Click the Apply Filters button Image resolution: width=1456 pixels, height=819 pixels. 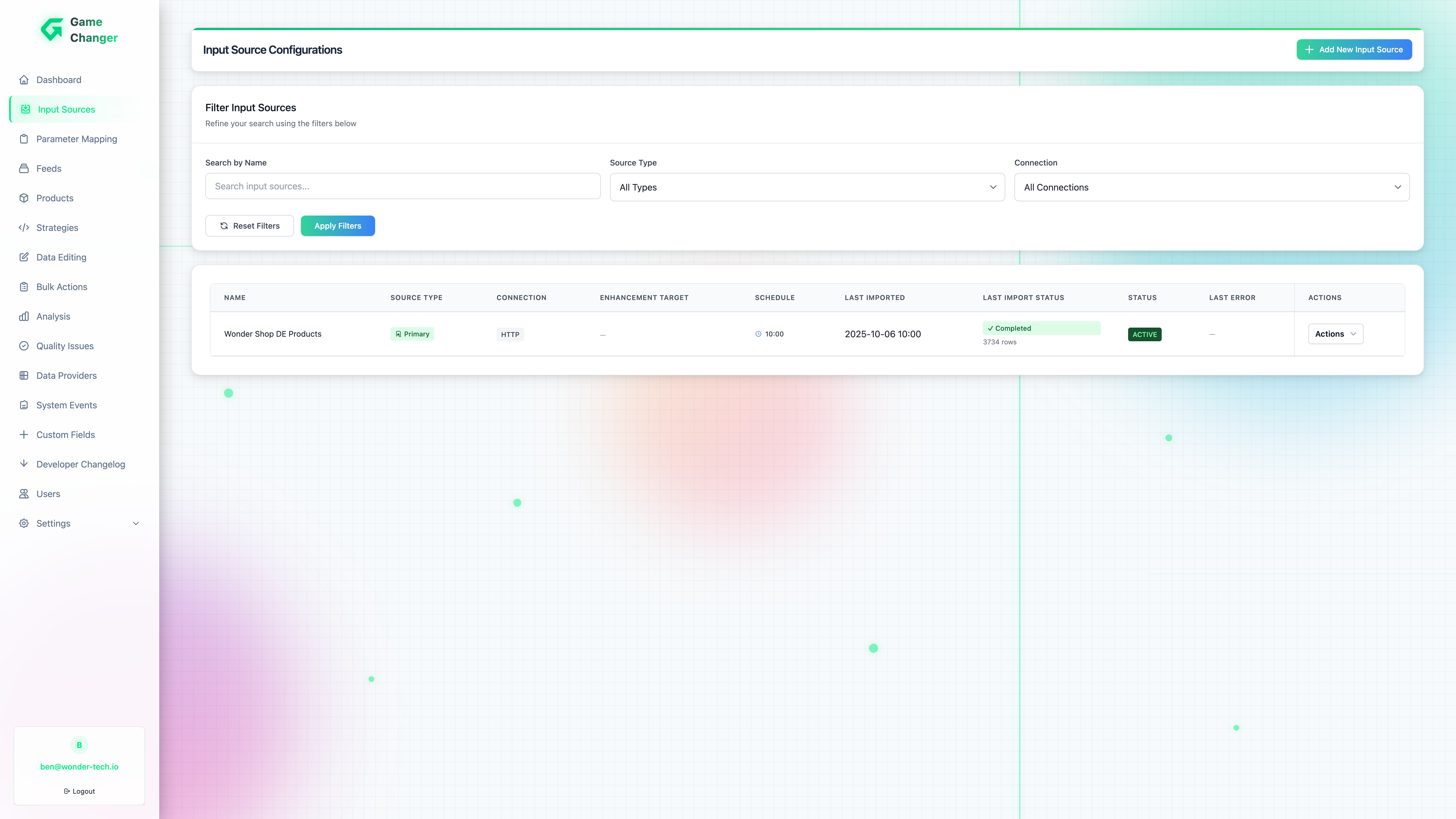(x=338, y=226)
